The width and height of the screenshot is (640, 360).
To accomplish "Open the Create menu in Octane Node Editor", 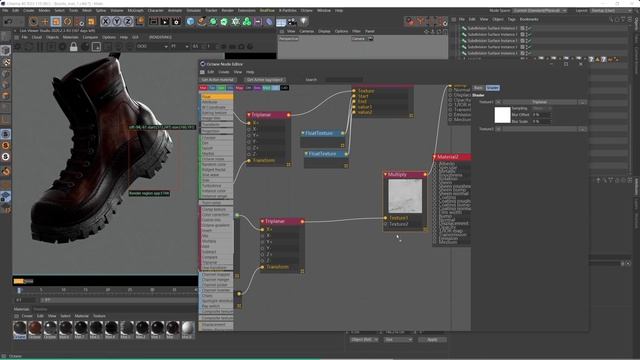I will click(223, 72).
